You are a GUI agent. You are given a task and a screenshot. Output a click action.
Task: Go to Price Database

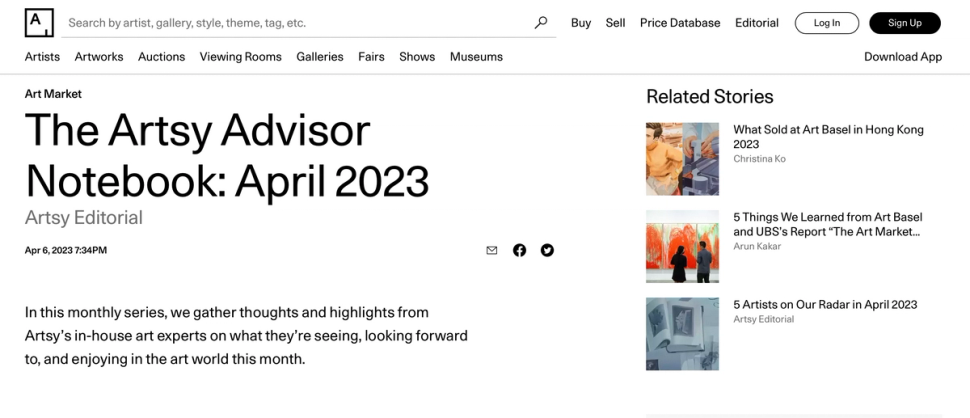pos(680,23)
